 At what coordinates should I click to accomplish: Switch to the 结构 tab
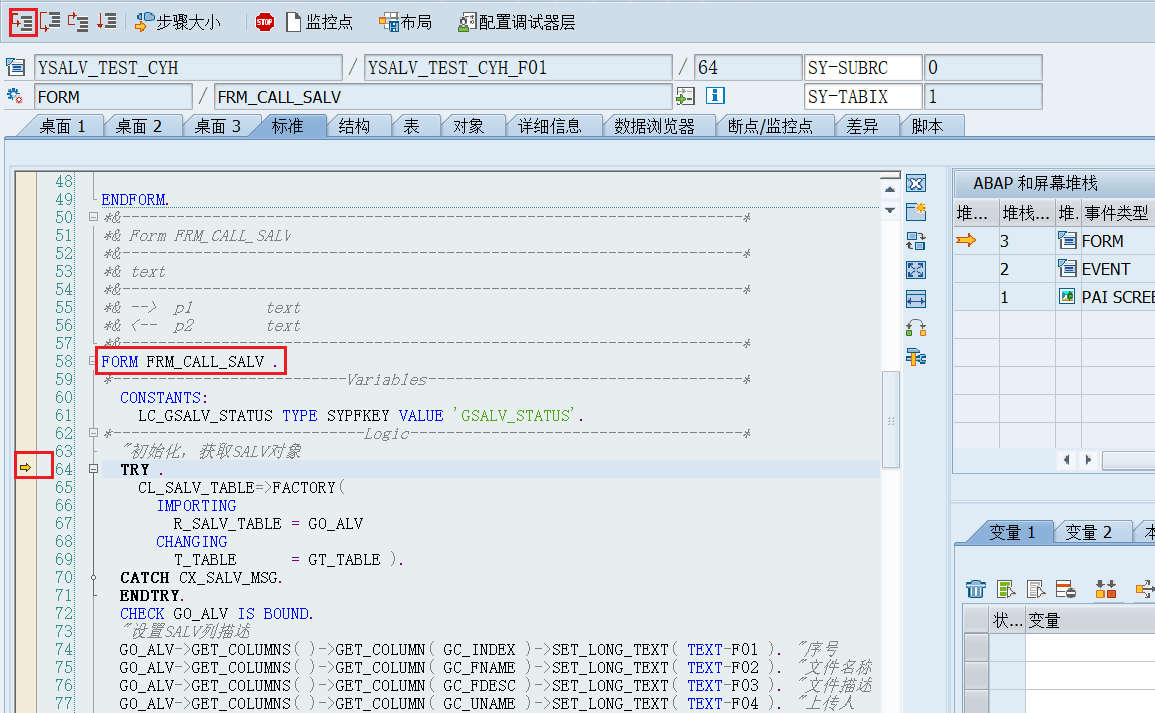point(354,126)
